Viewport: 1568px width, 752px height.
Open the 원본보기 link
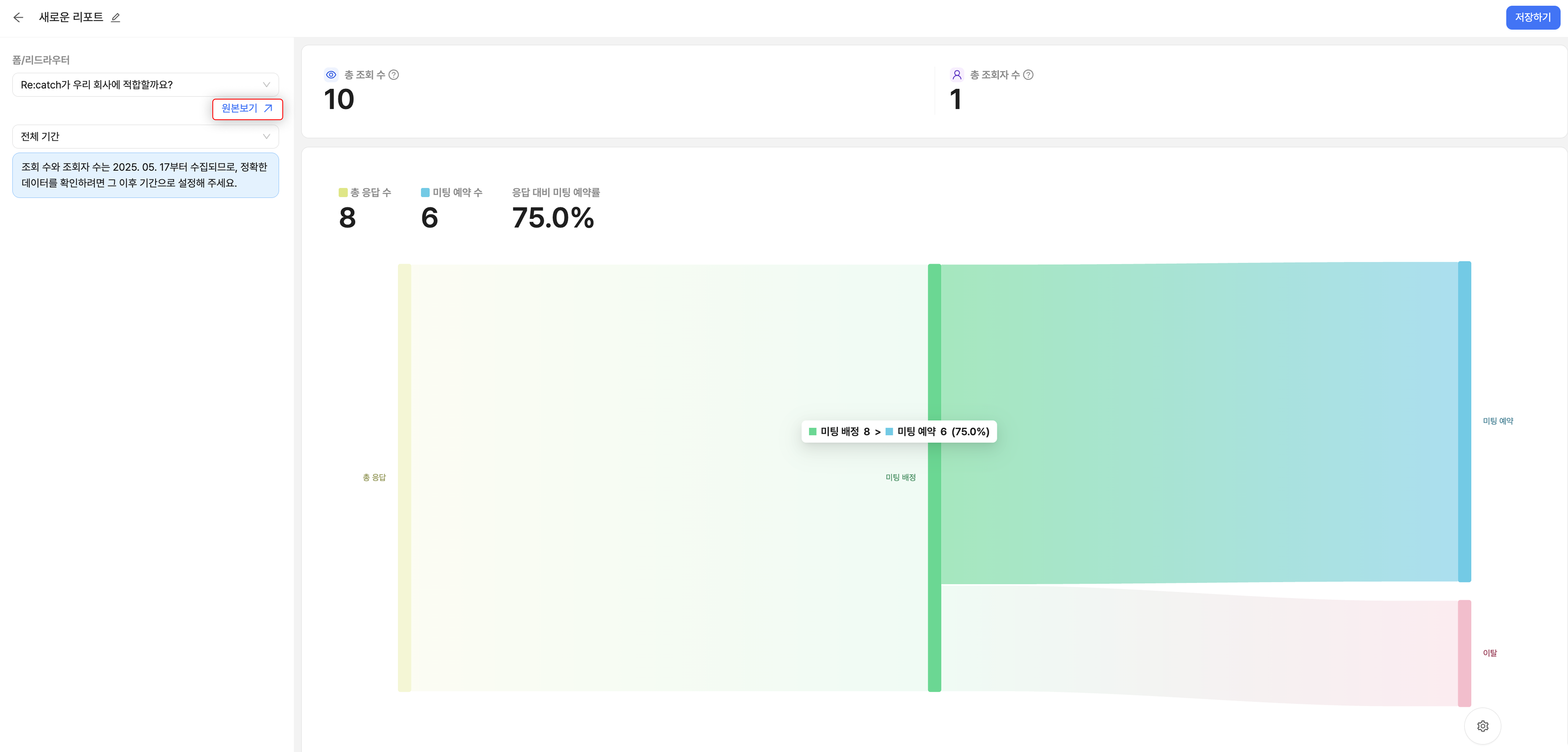tap(247, 108)
